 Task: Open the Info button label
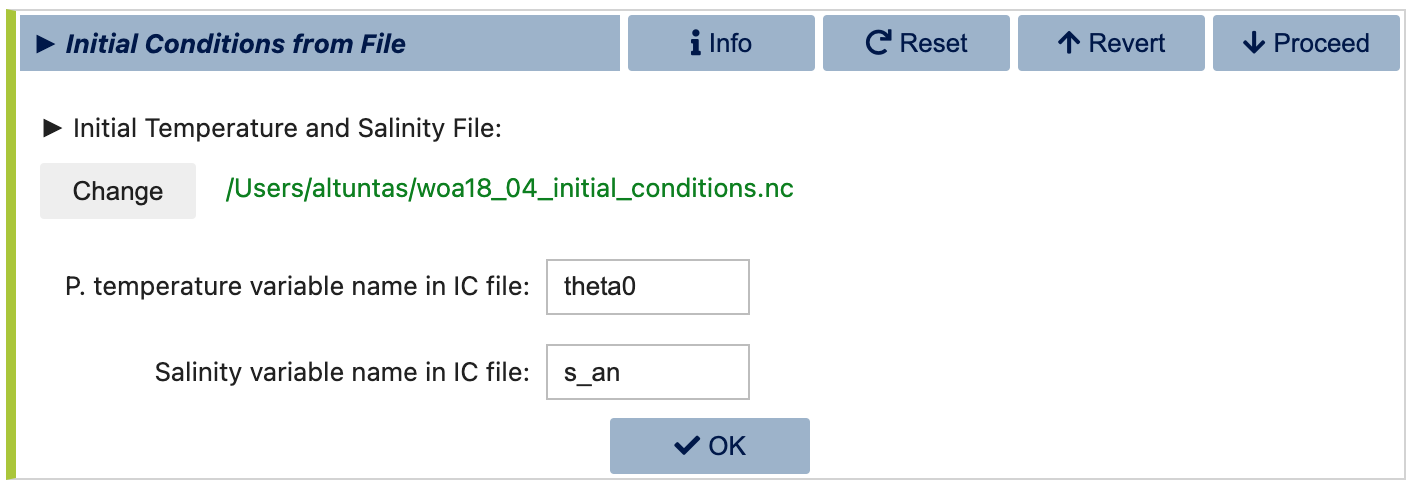(730, 43)
